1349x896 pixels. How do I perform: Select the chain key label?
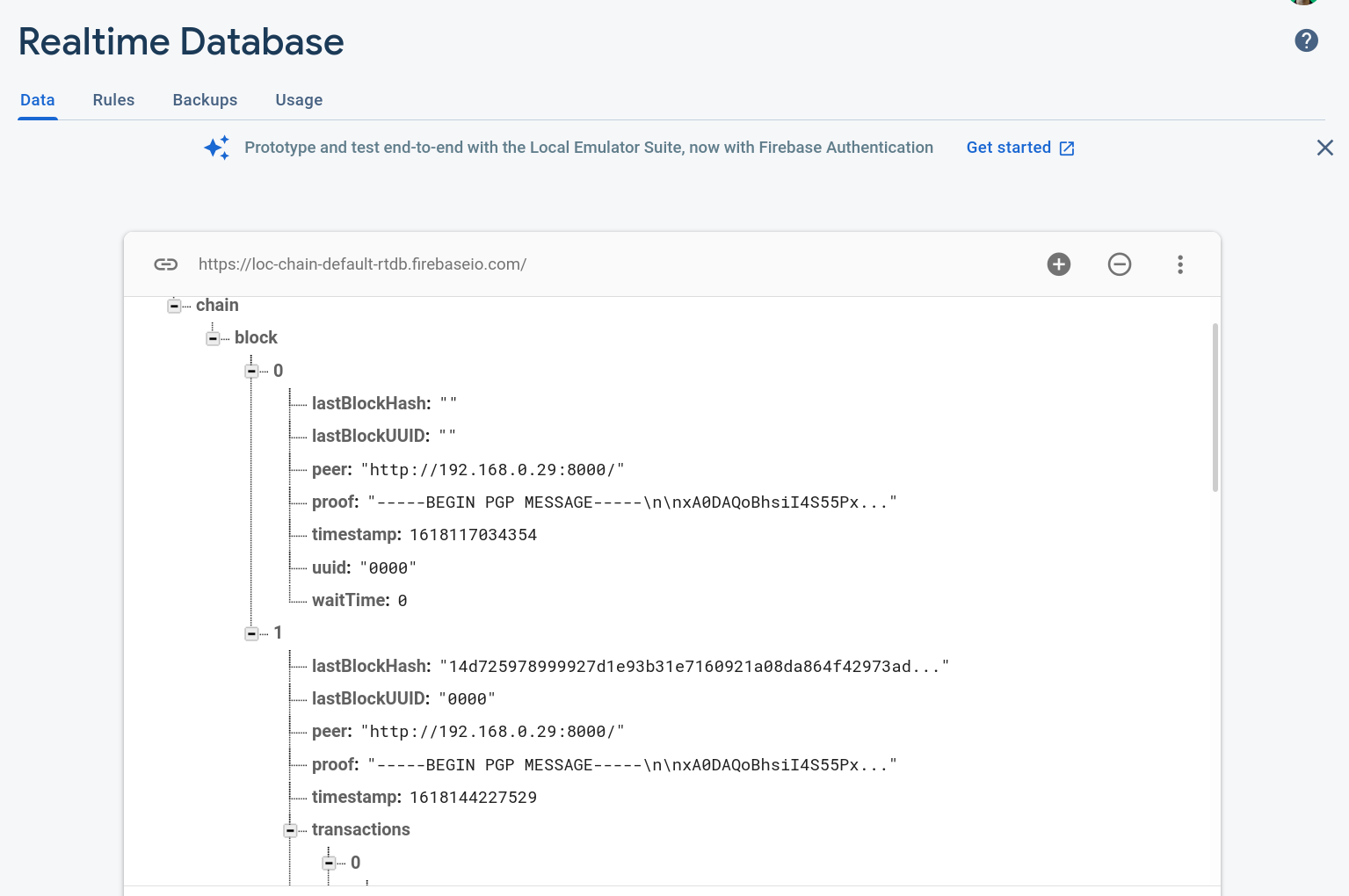click(x=217, y=305)
